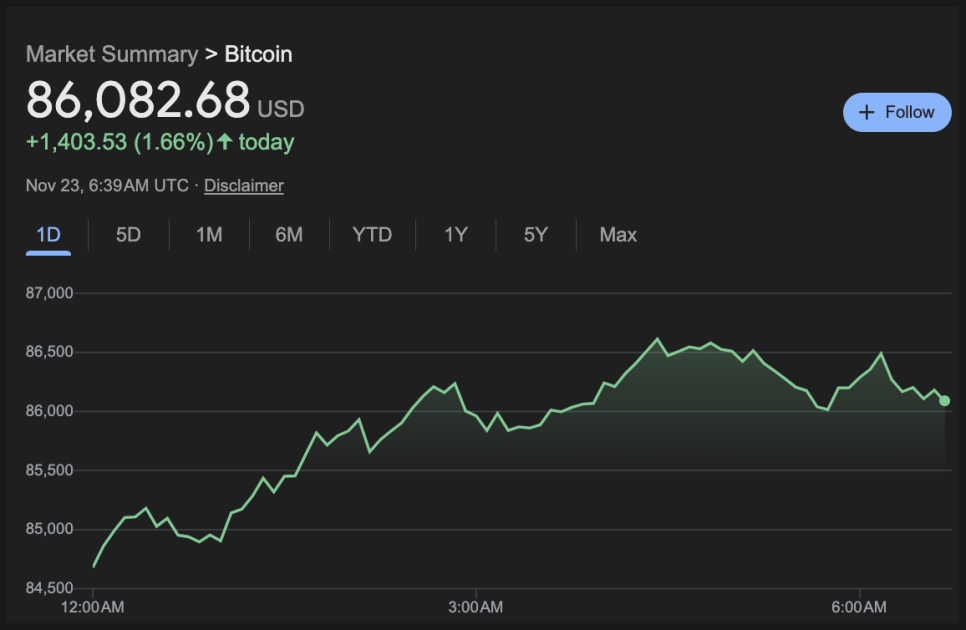The width and height of the screenshot is (966, 630).
Task: Show the 1M price chart
Action: (x=209, y=235)
